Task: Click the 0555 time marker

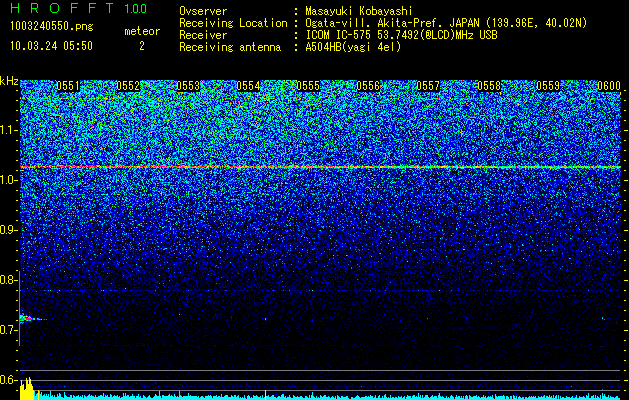Action: point(308,86)
